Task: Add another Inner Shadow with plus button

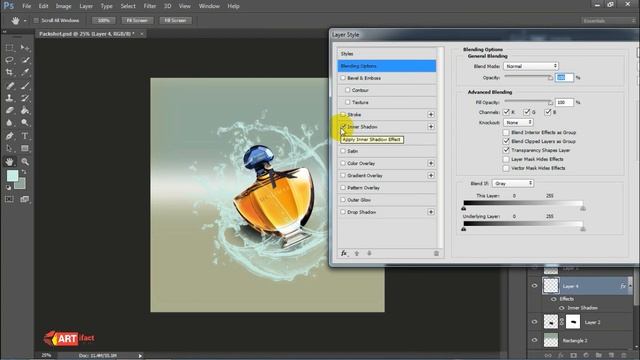Action: (x=431, y=127)
